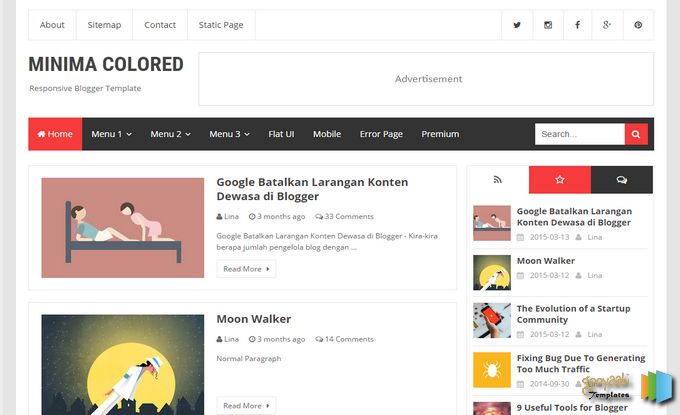Expand the Menu 2 dropdown
Screen dimensions: 680x415
click(170, 134)
